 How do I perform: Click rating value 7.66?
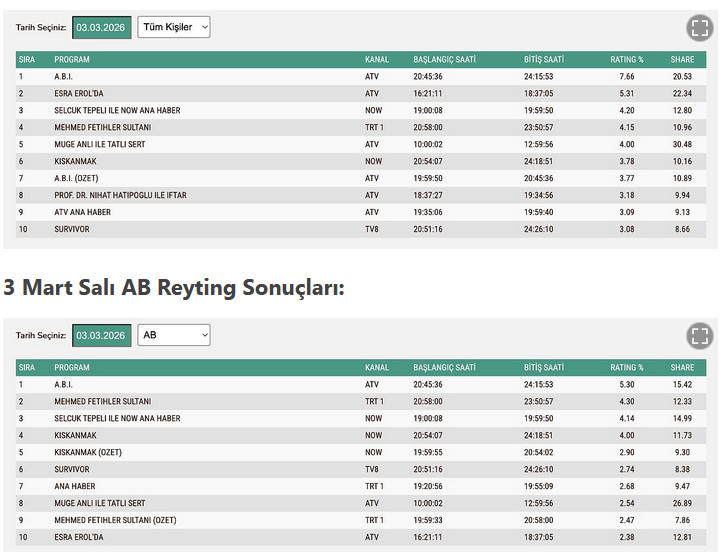pyautogui.click(x=627, y=76)
